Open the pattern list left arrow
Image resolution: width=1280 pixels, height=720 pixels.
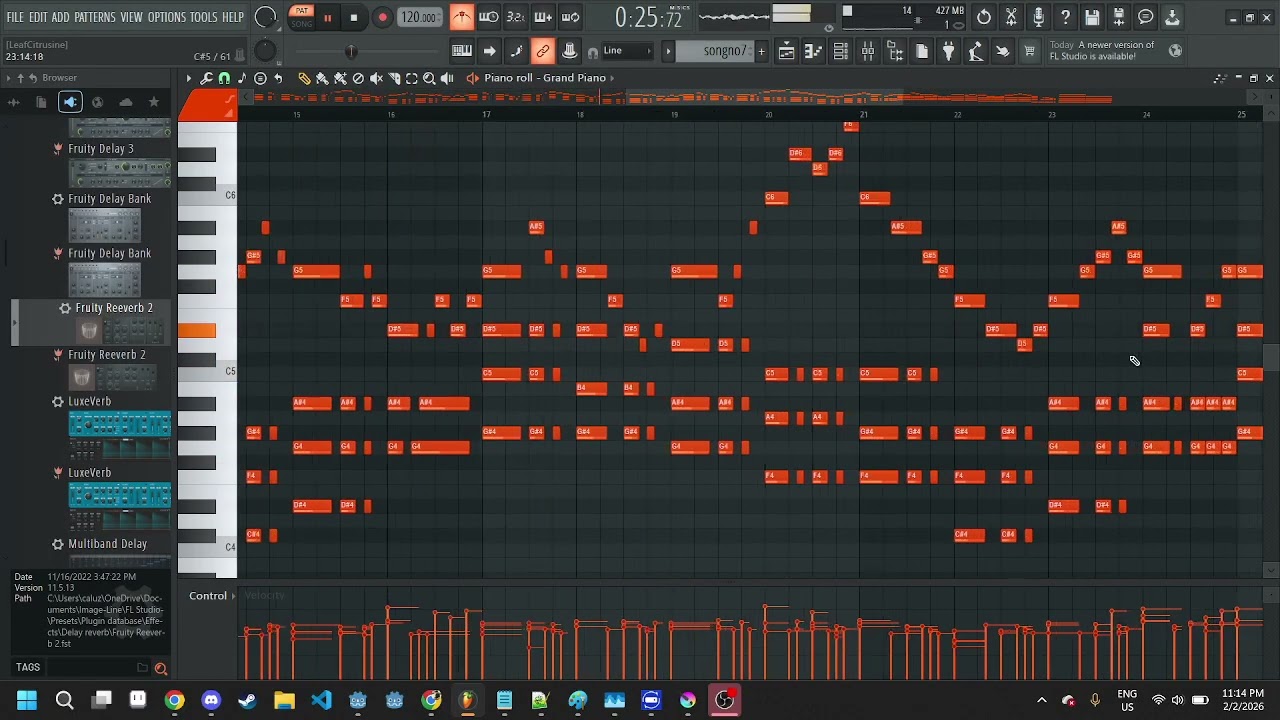668,51
